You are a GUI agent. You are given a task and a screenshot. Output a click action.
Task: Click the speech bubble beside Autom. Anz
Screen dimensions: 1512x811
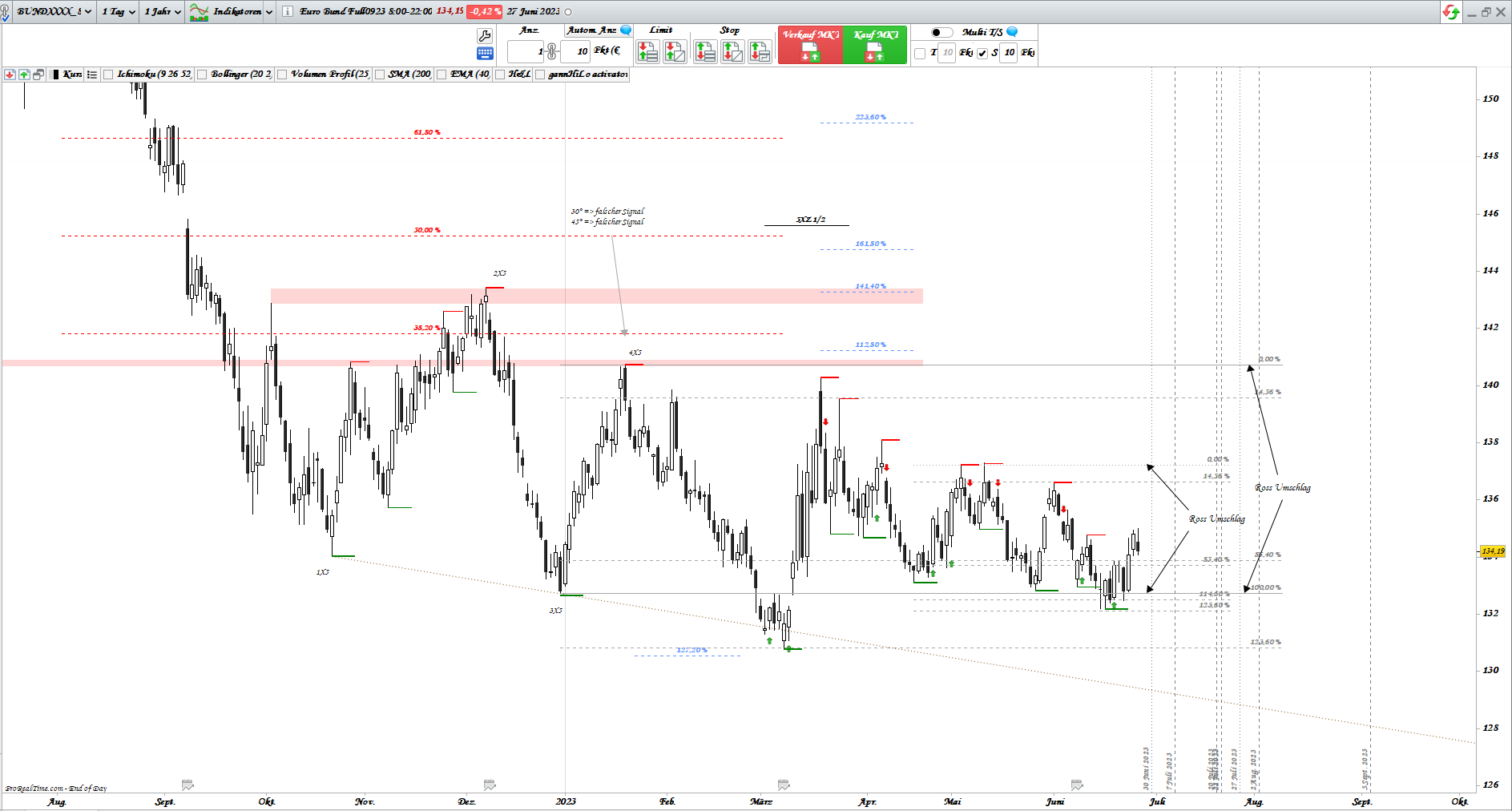[x=627, y=30]
